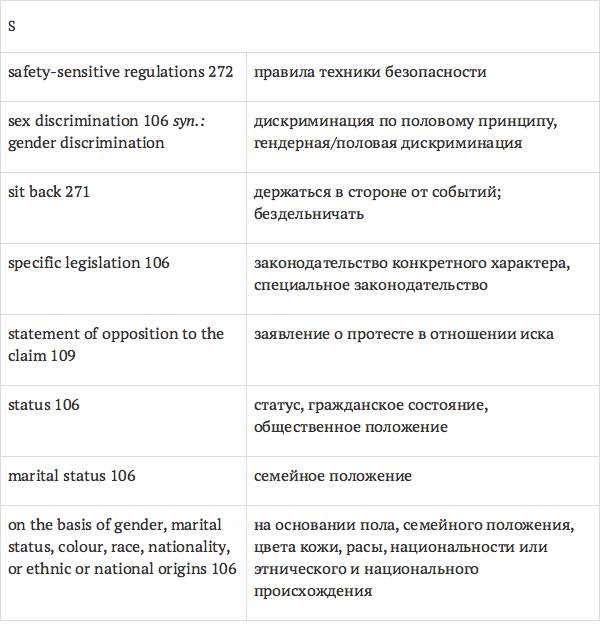Select the term safety-sensitive regulations 272

coord(120,72)
